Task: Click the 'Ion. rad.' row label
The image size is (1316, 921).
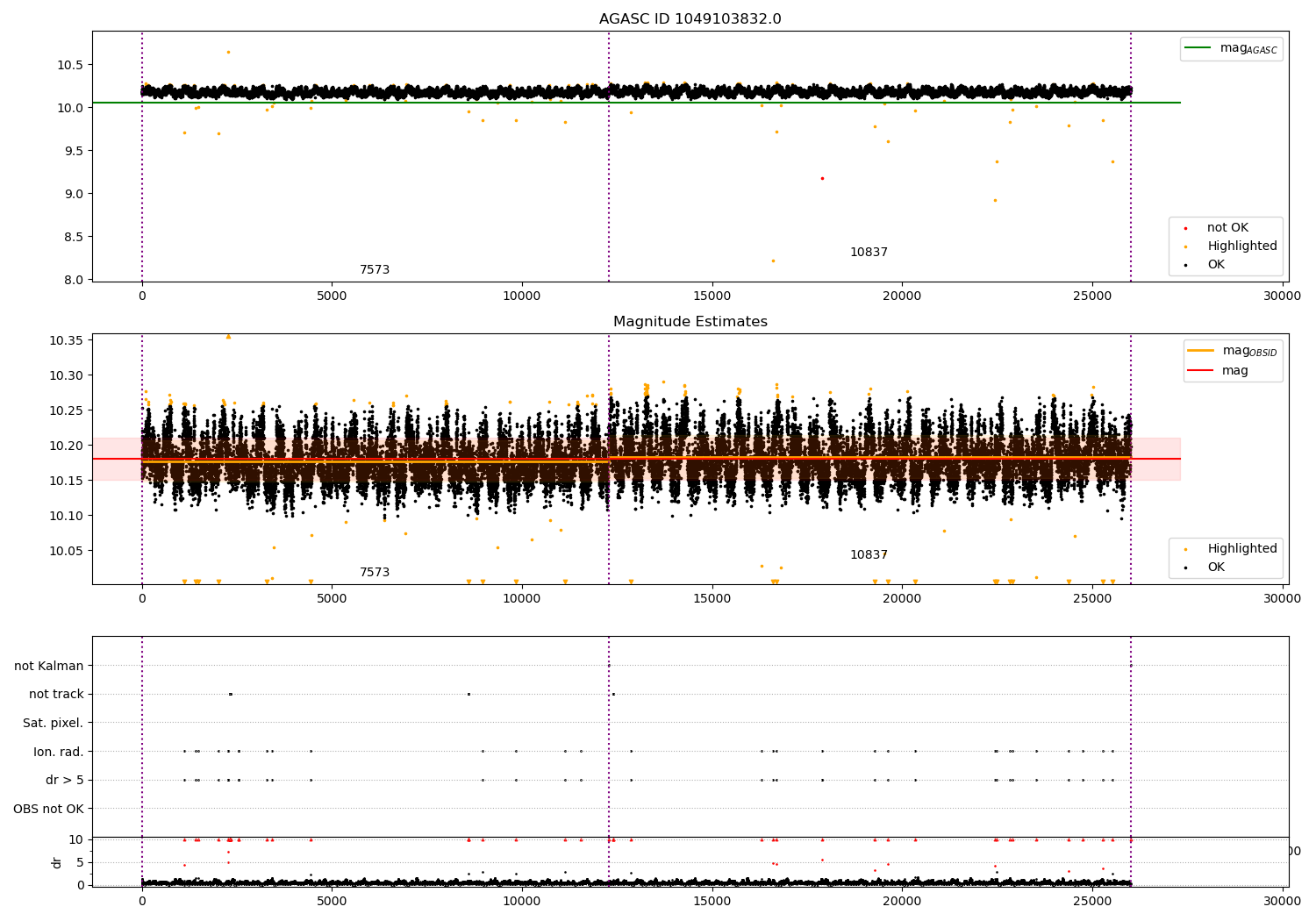Action: coord(59,752)
